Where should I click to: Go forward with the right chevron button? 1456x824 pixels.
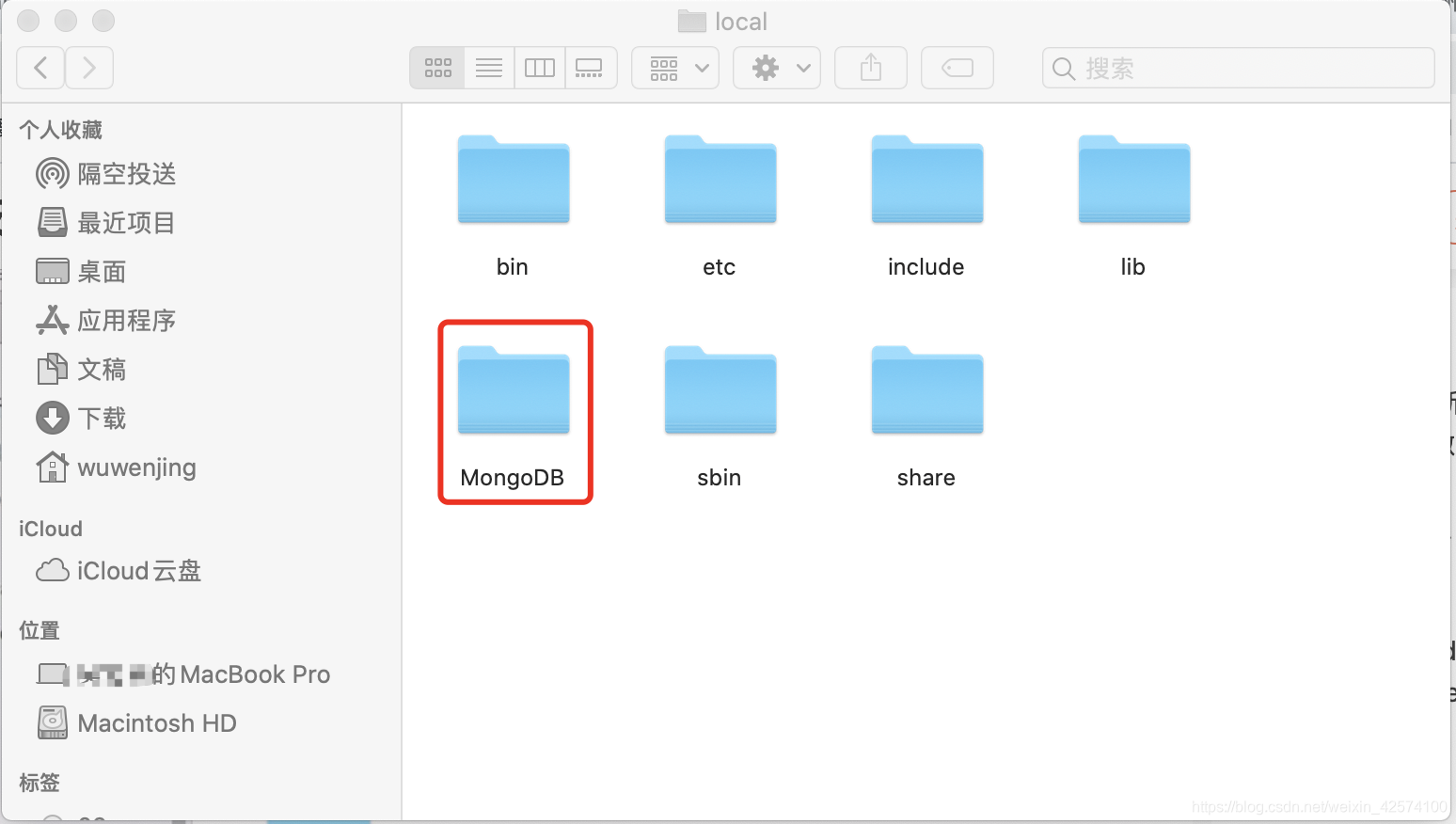[x=89, y=68]
